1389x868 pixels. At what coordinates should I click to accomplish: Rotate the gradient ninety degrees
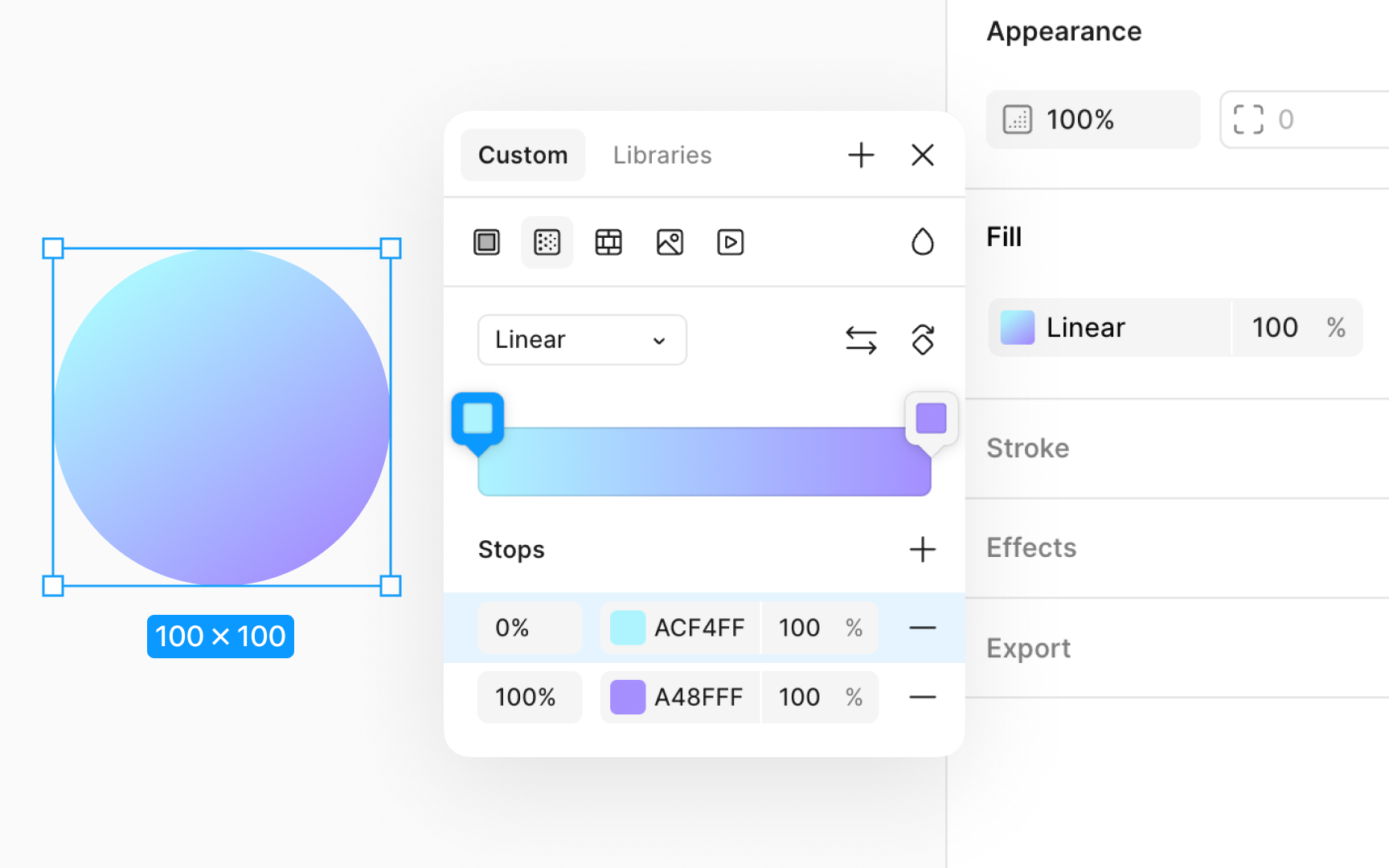click(922, 339)
